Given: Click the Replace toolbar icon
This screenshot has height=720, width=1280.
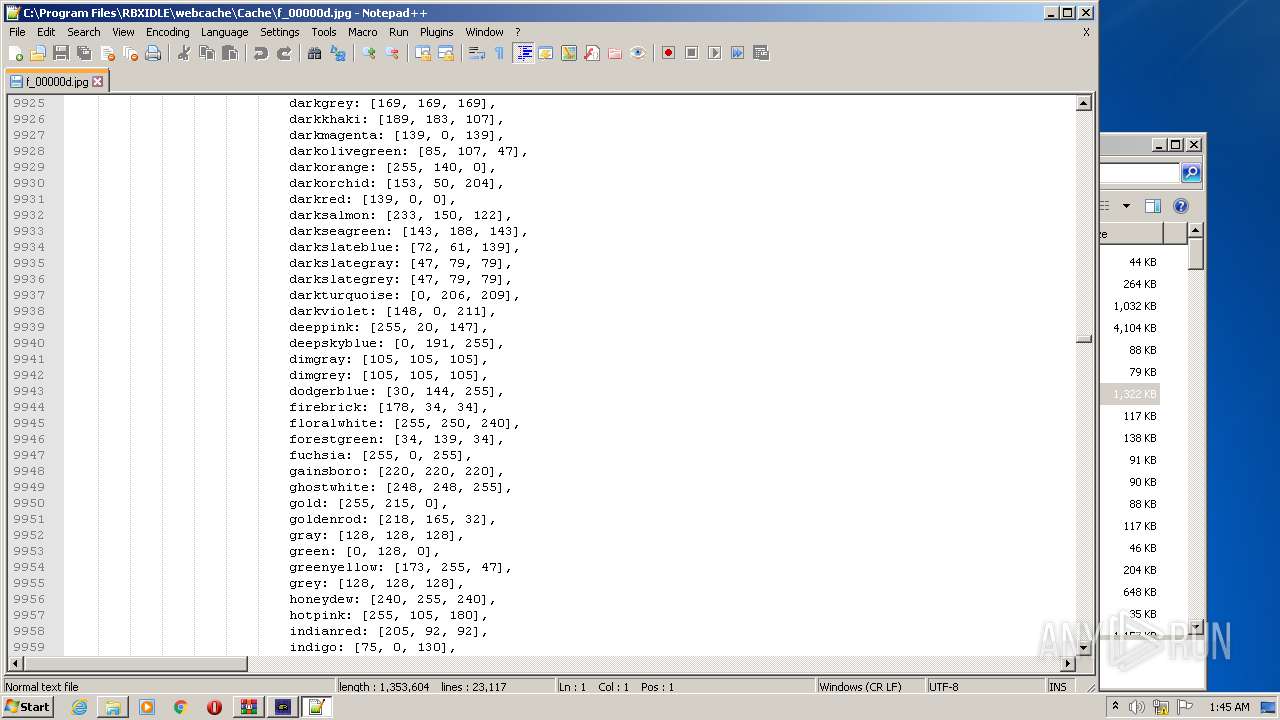Looking at the screenshot, I should [x=338, y=53].
